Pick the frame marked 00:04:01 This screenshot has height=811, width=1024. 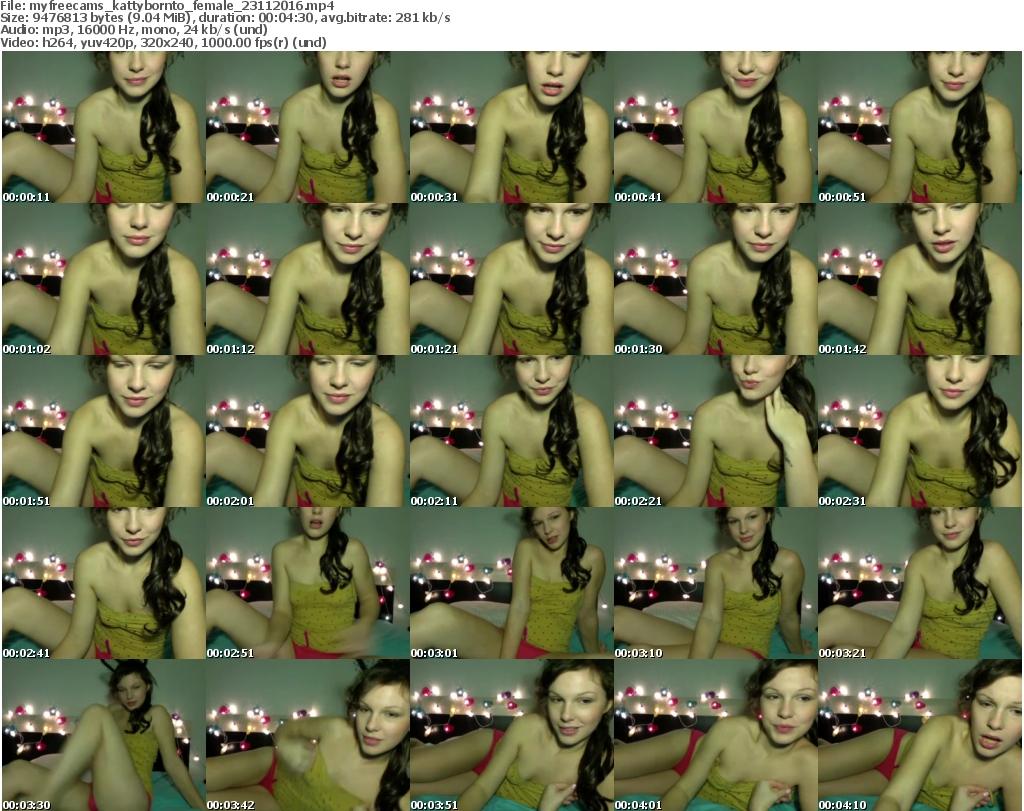[716, 735]
